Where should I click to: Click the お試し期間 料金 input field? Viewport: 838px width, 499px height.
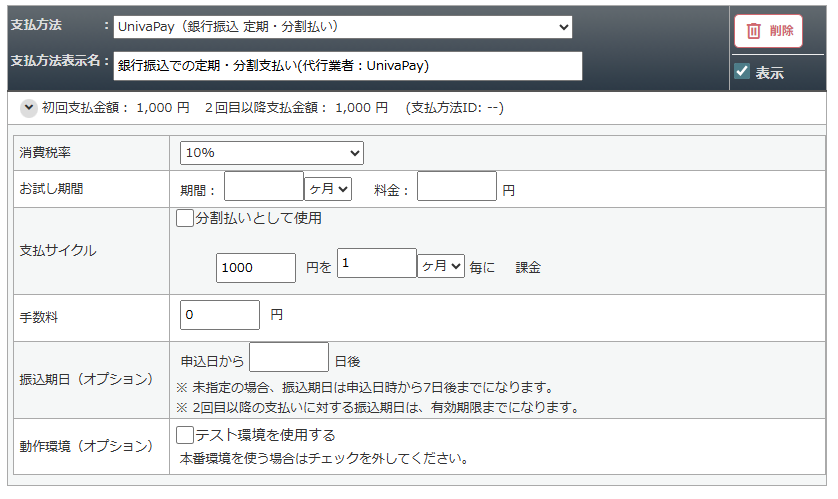pyautogui.click(x=456, y=187)
